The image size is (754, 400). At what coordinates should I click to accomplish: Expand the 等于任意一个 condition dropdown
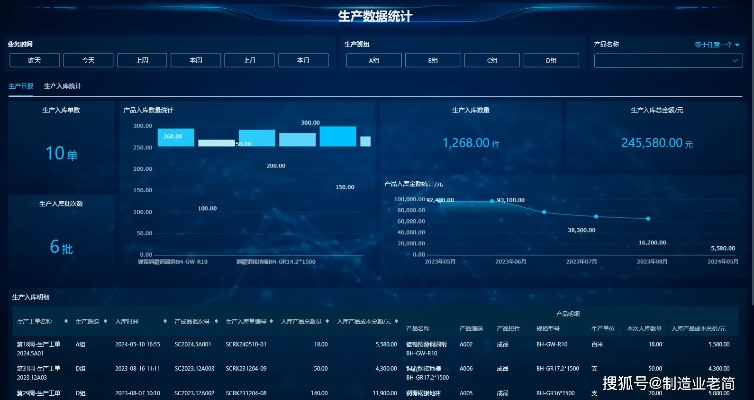pyautogui.click(x=717, y=44)
